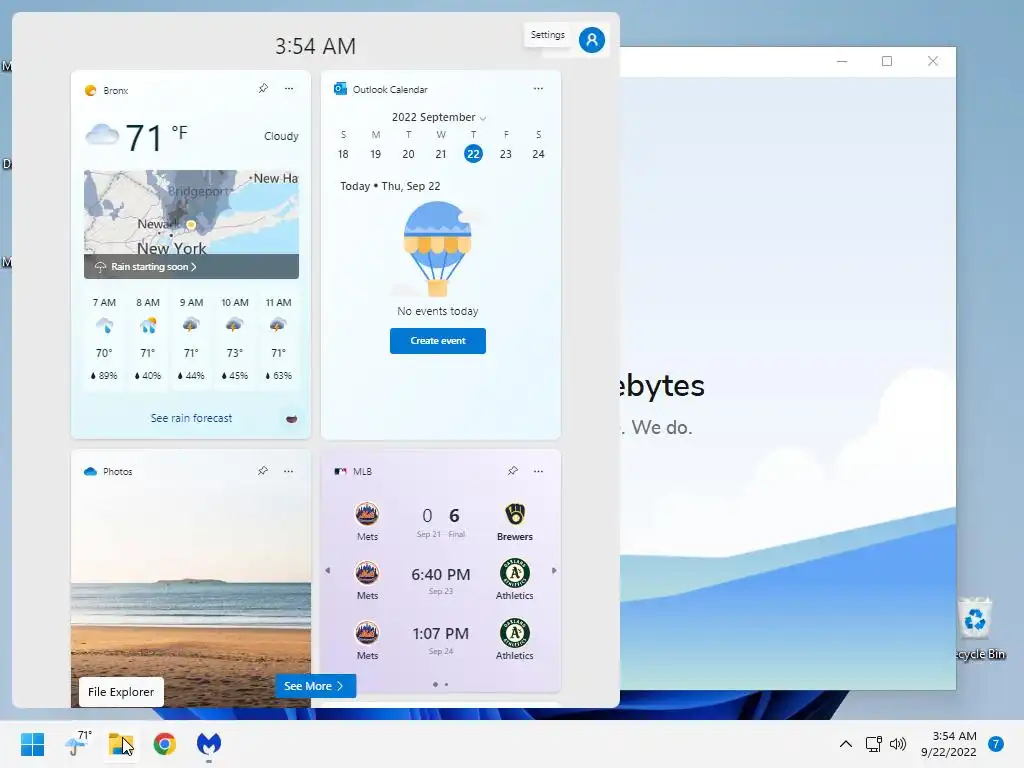
Task: Select September 23 in the calendar
Action: tap(505, 154)
